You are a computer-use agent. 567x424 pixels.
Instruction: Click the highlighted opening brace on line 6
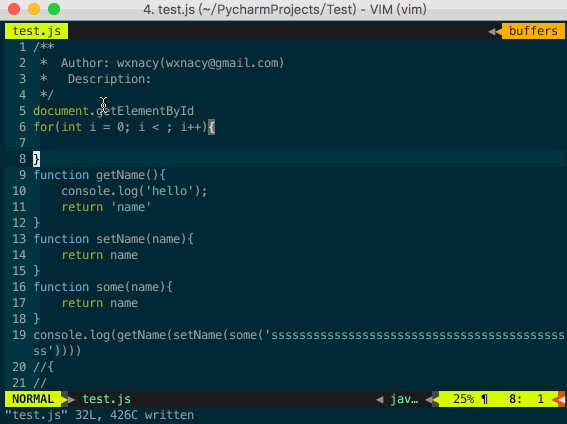coord(212,127)
